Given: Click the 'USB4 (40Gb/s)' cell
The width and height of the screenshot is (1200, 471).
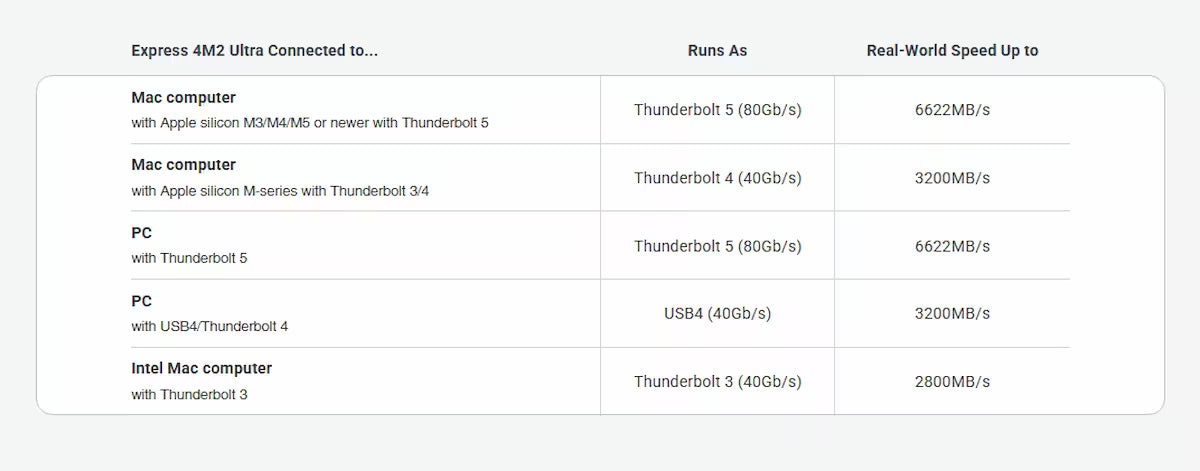Looking at the screenshot, I should [717, 314].
